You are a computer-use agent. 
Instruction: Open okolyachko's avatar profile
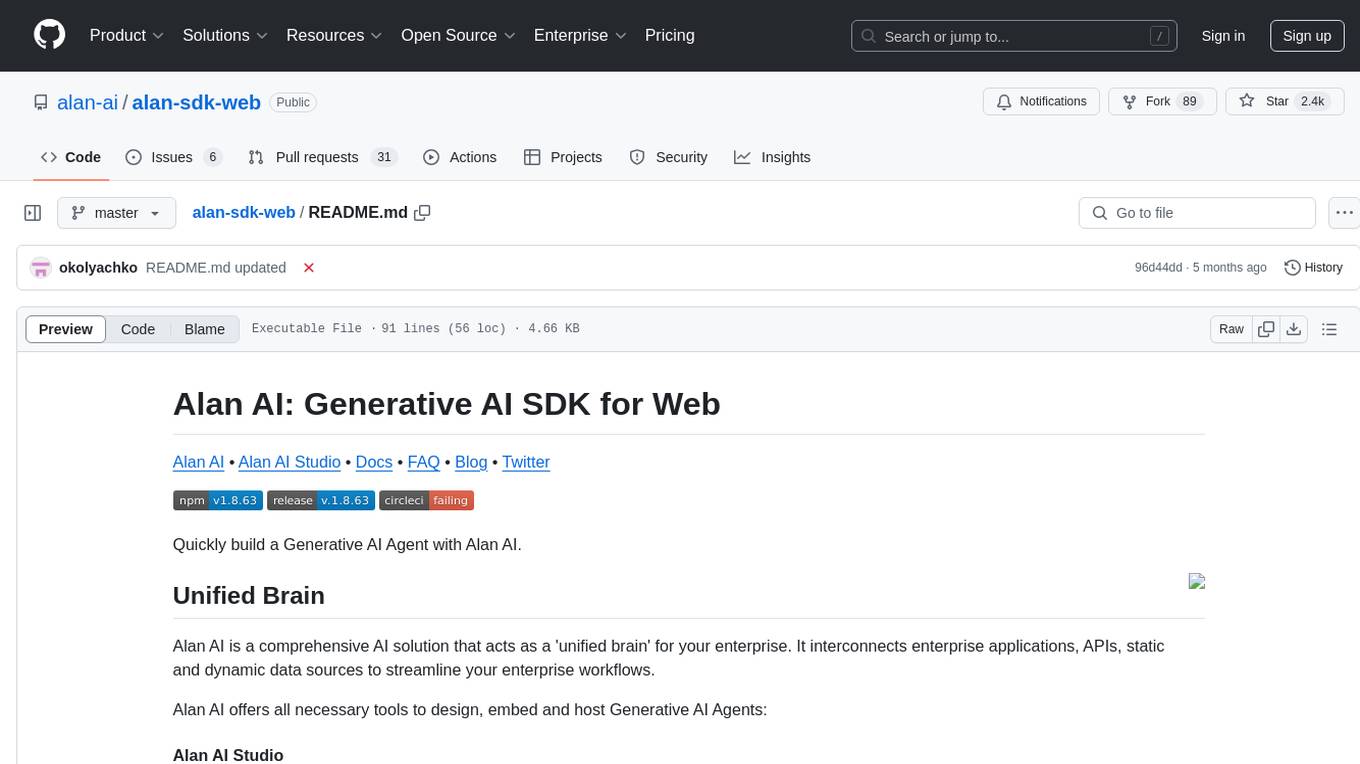pyautogui.click(x=41, y=268)
